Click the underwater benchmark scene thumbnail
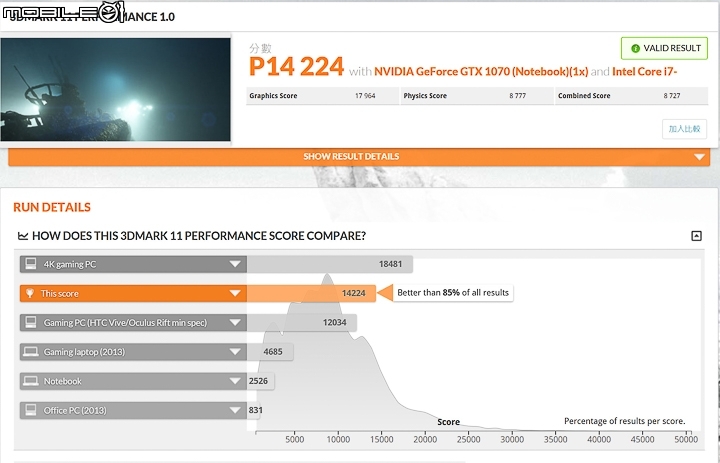Viewport: 720px width, 463px height. tap(115, 89)
